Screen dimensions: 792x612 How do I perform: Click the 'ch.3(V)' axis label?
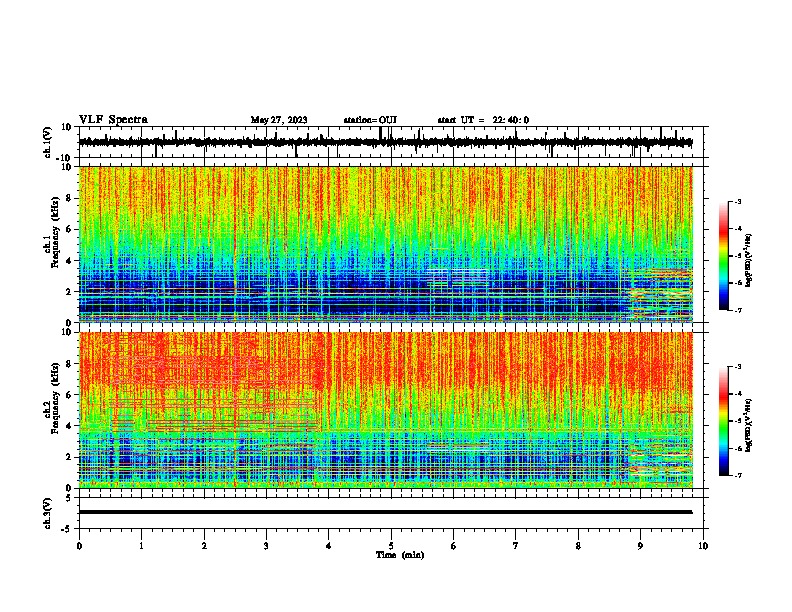click(48, 513)
